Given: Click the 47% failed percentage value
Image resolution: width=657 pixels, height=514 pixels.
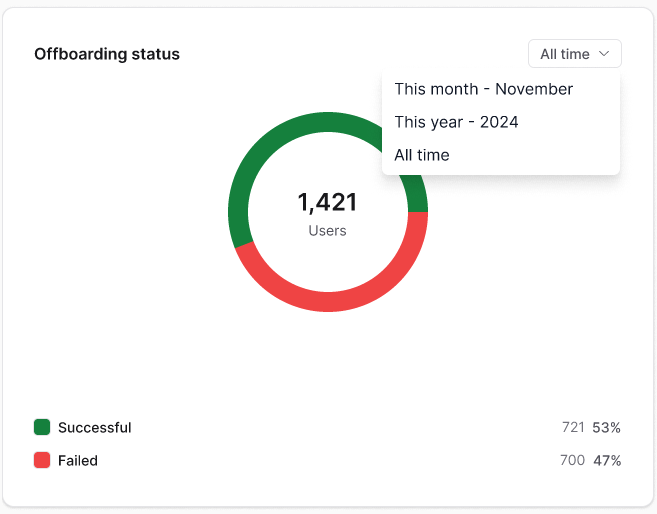Looking at the screenshot, I should [607, 460].
